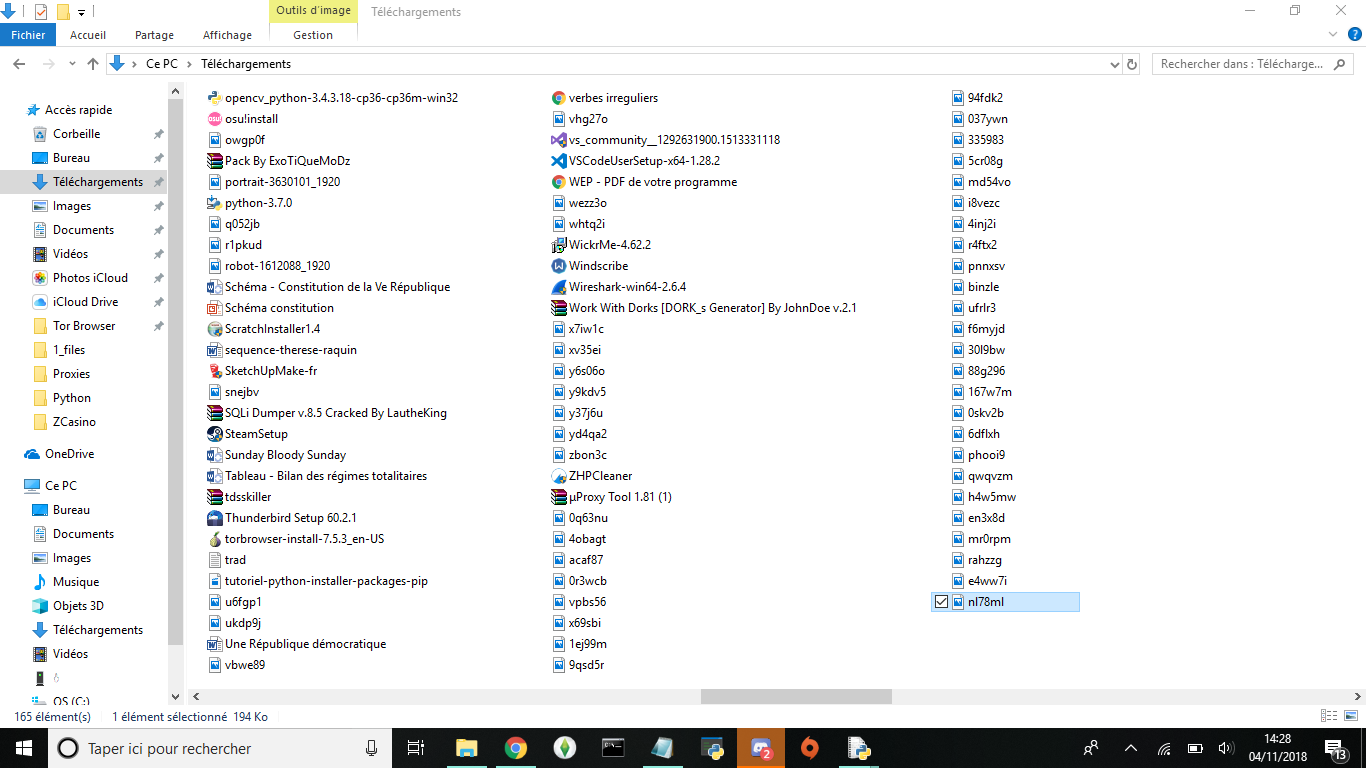Open iCloud Drive in the sidebar
This screenshot has width=1366, height=768.
click(x=85, y=302)
